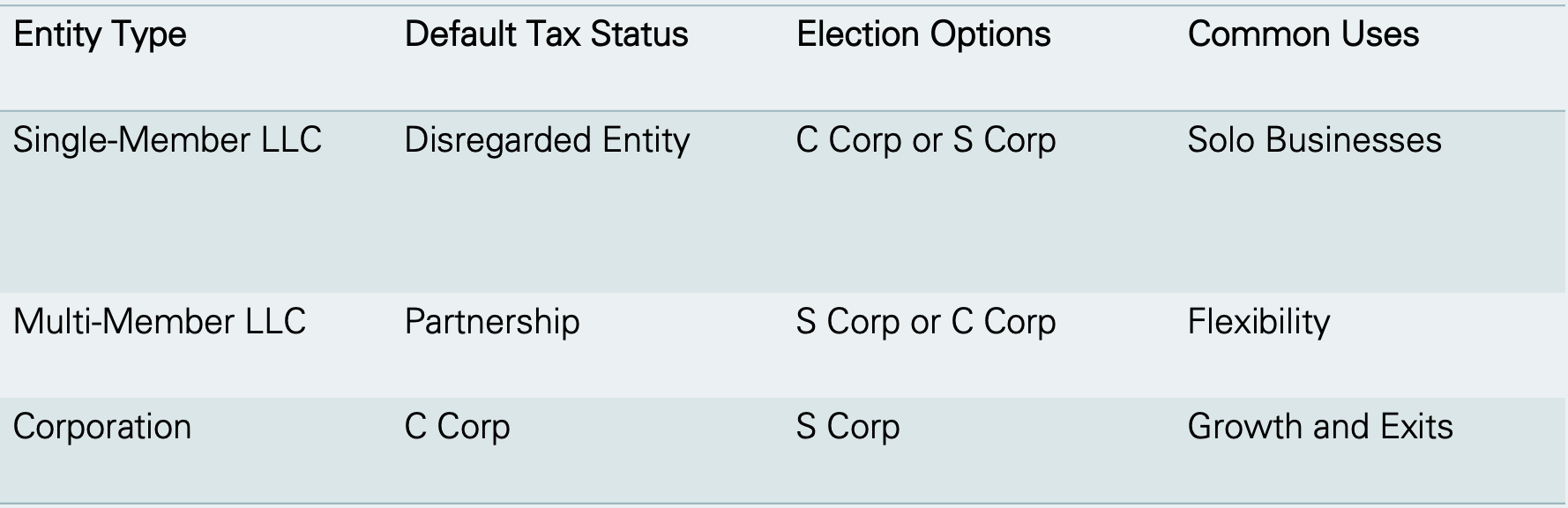The image size is (1568, 508).
Task: Click the C Corp or S Corp cell
Action: [926, 141]
